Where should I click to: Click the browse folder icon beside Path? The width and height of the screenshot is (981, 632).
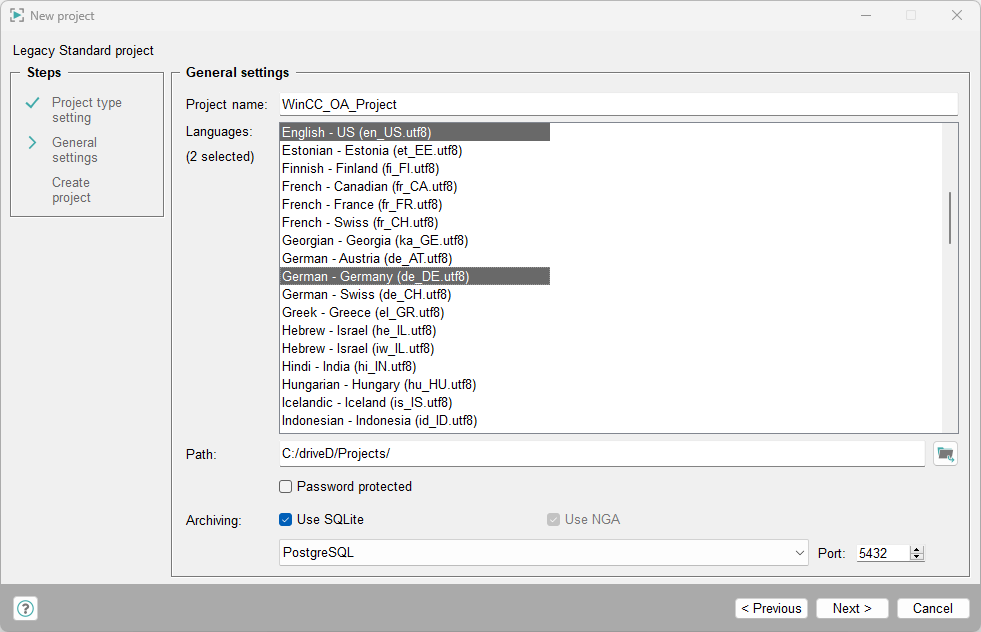click(x=945, y=454)
